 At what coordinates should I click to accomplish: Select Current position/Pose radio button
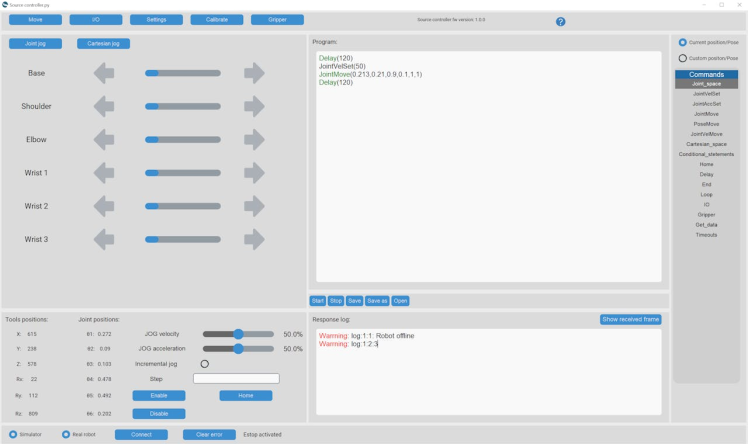coord(683,42)
